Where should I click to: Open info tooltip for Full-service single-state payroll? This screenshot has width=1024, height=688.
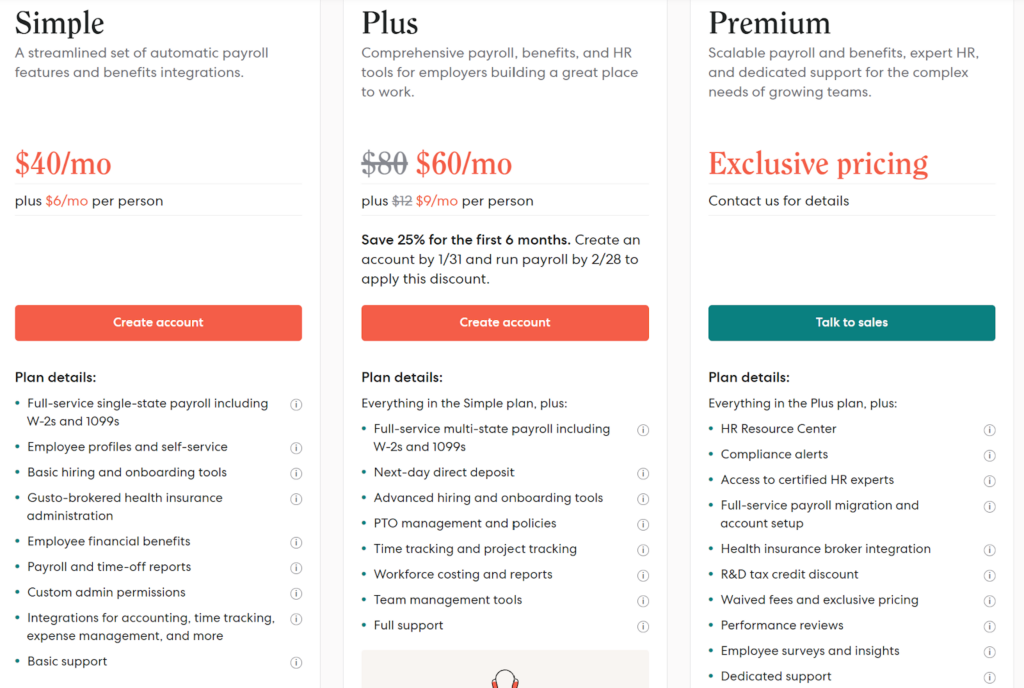296,403
